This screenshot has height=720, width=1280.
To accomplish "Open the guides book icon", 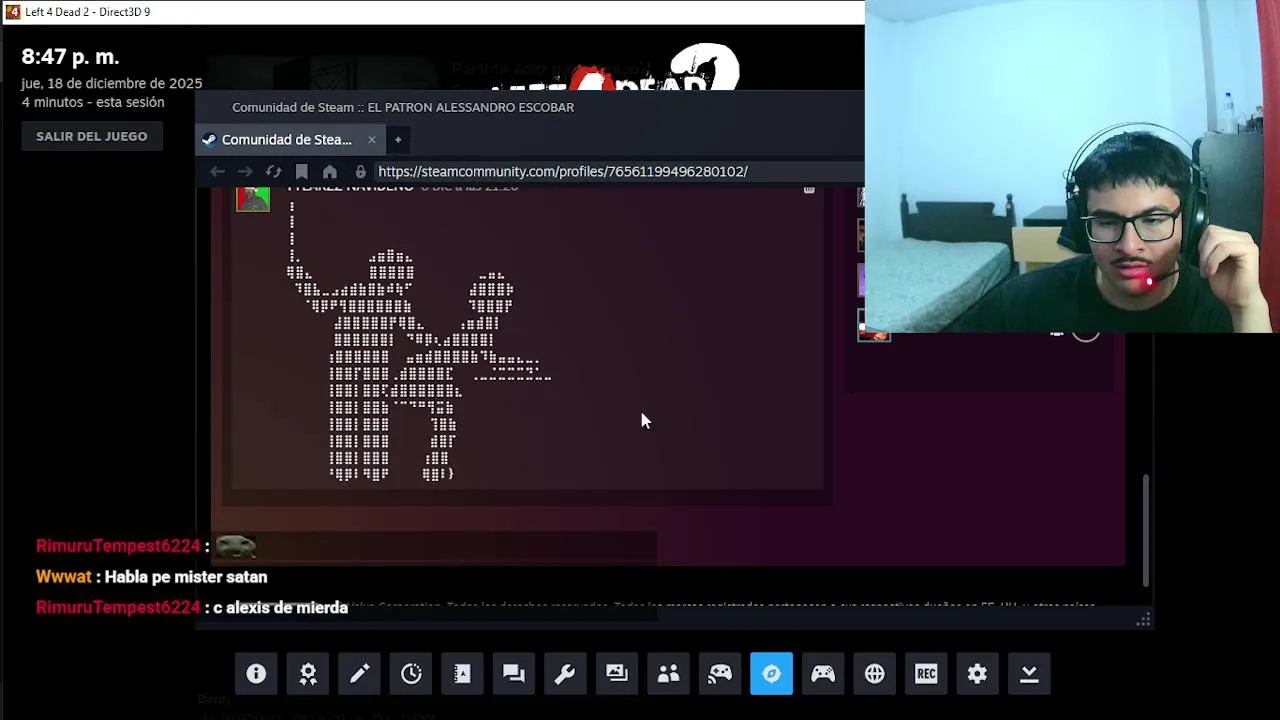I will click(x=462, y=674).
